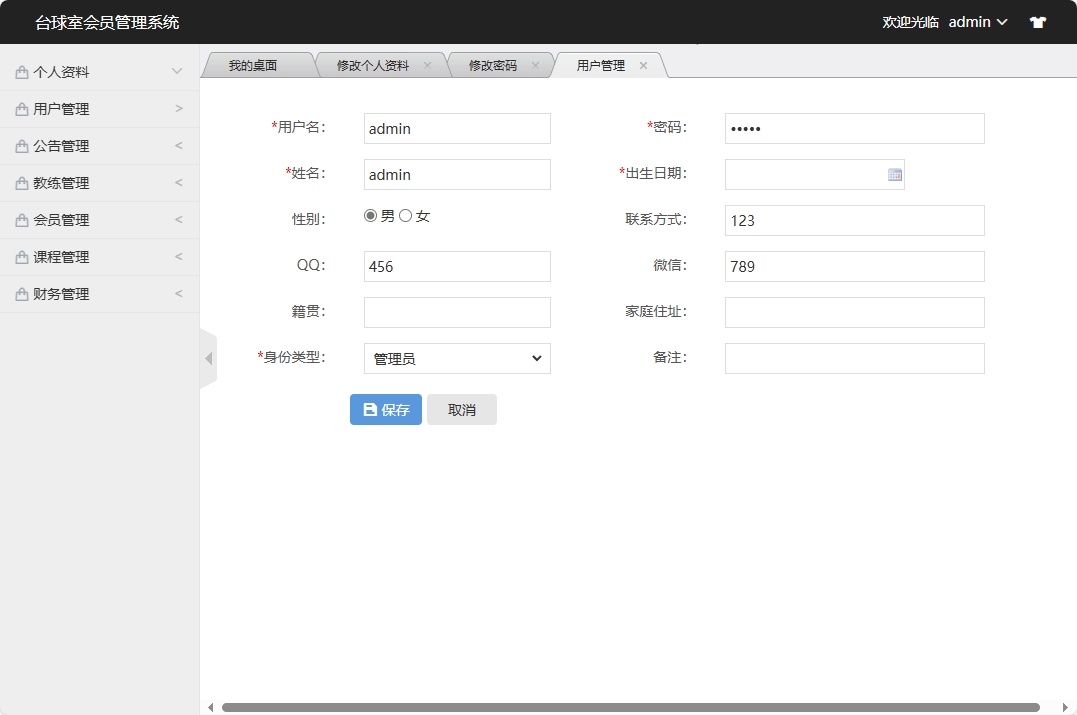Click the 取消 cancel button

coord(461,409)
